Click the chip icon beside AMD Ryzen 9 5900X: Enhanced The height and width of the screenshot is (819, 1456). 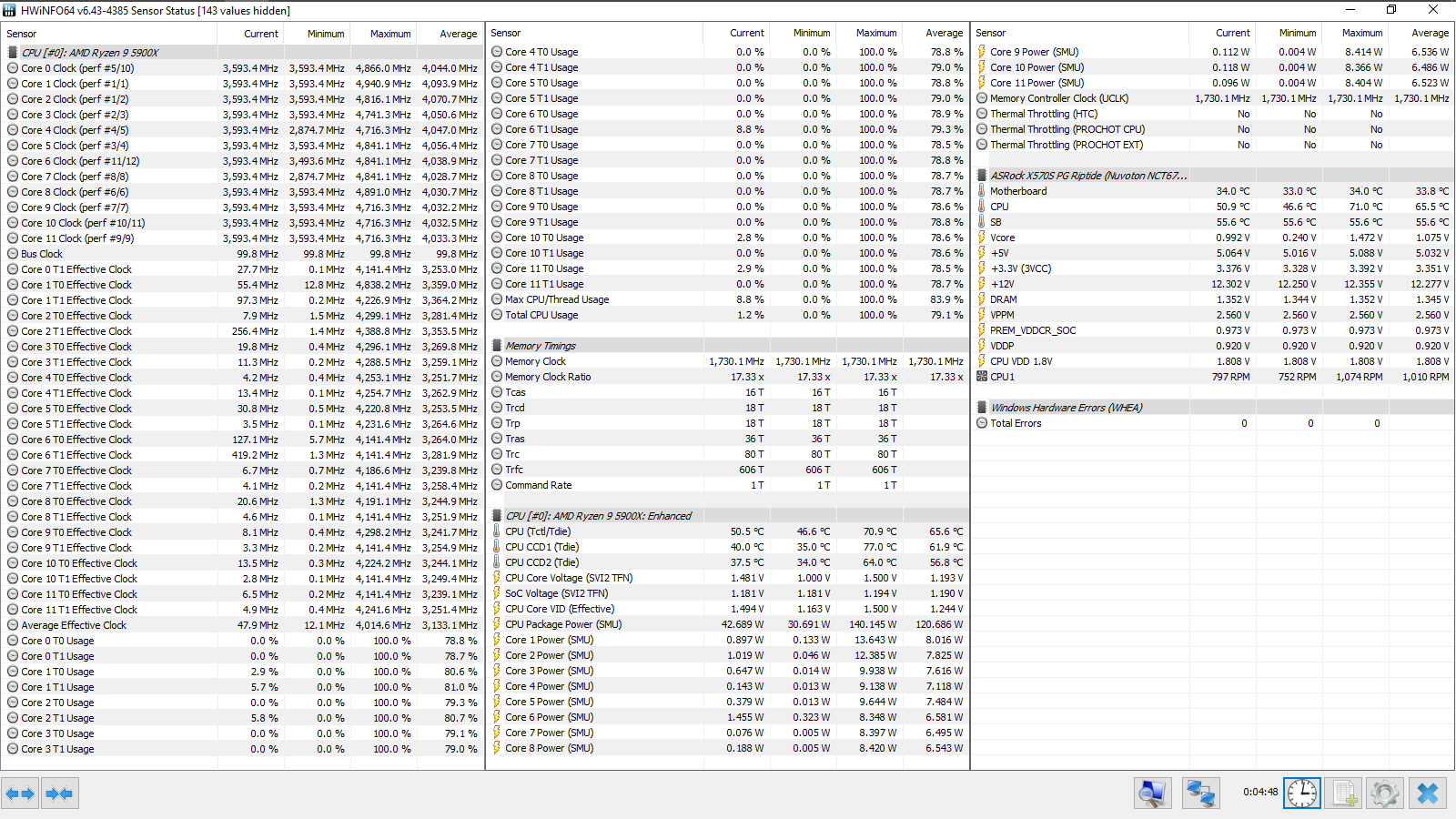(x=497, y=516)
